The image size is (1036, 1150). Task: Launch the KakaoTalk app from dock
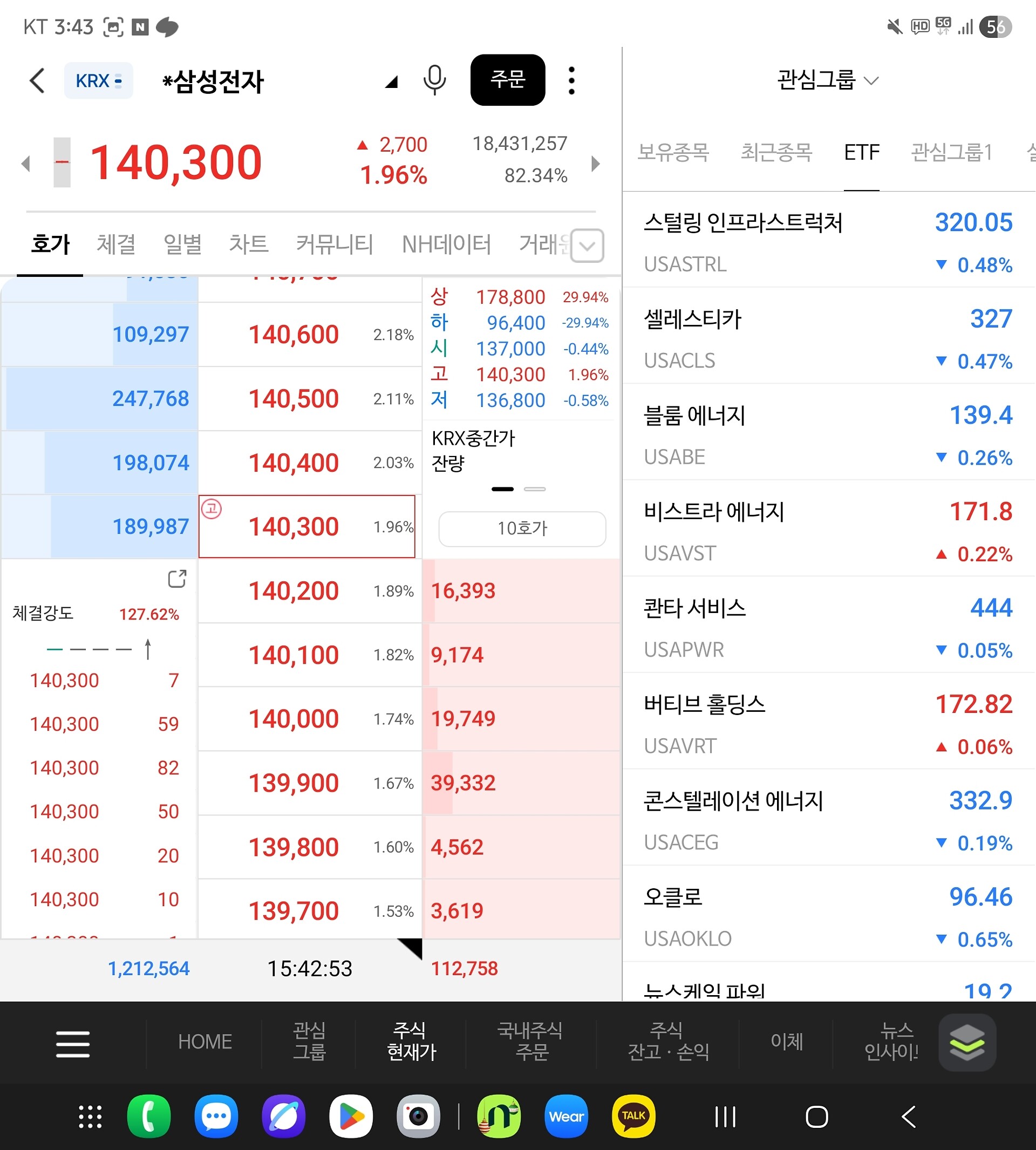(x=633, y=1117)
